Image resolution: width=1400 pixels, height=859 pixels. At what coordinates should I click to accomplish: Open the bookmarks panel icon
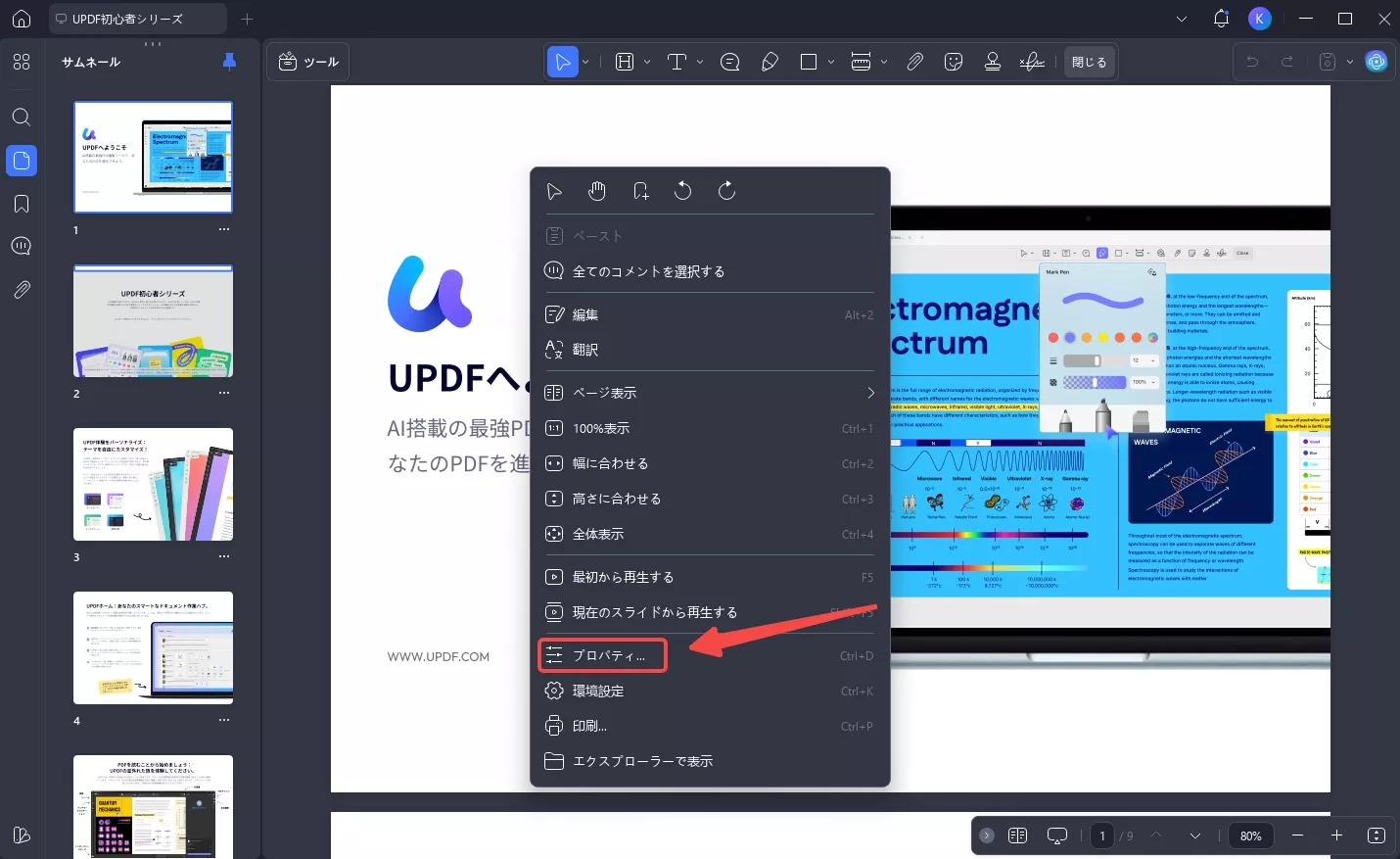click(x=22, y=204)
